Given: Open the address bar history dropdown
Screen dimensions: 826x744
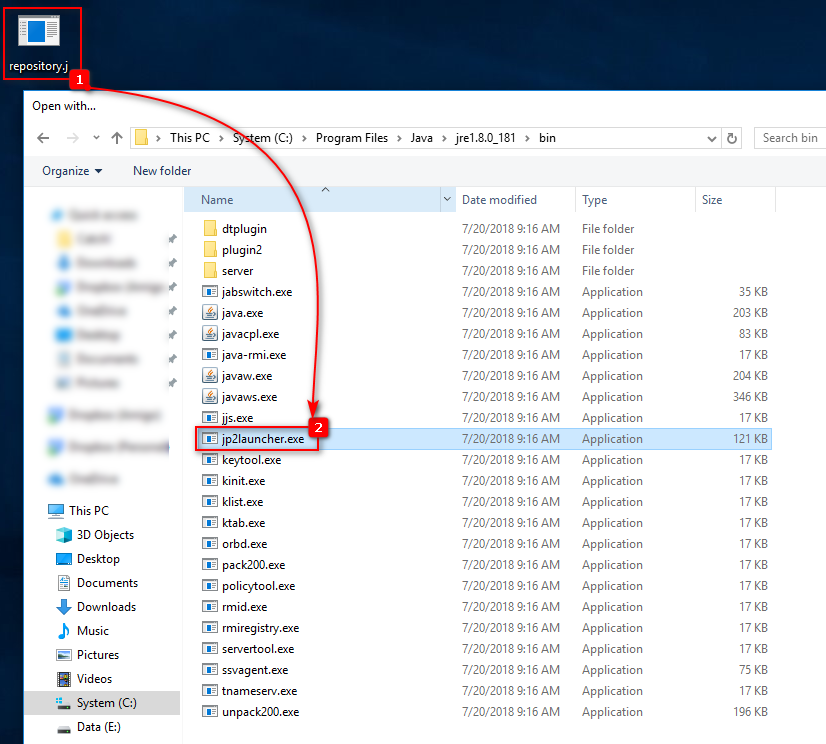Looking at the screenshot, I should pos(711,138).
